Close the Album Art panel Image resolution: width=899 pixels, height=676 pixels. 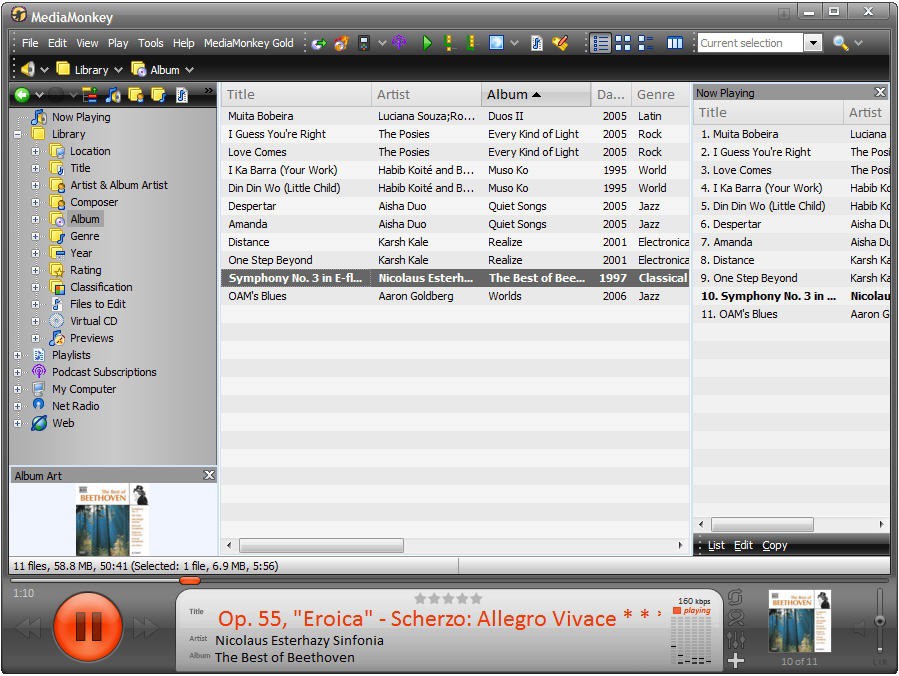(x=209, y=475)
